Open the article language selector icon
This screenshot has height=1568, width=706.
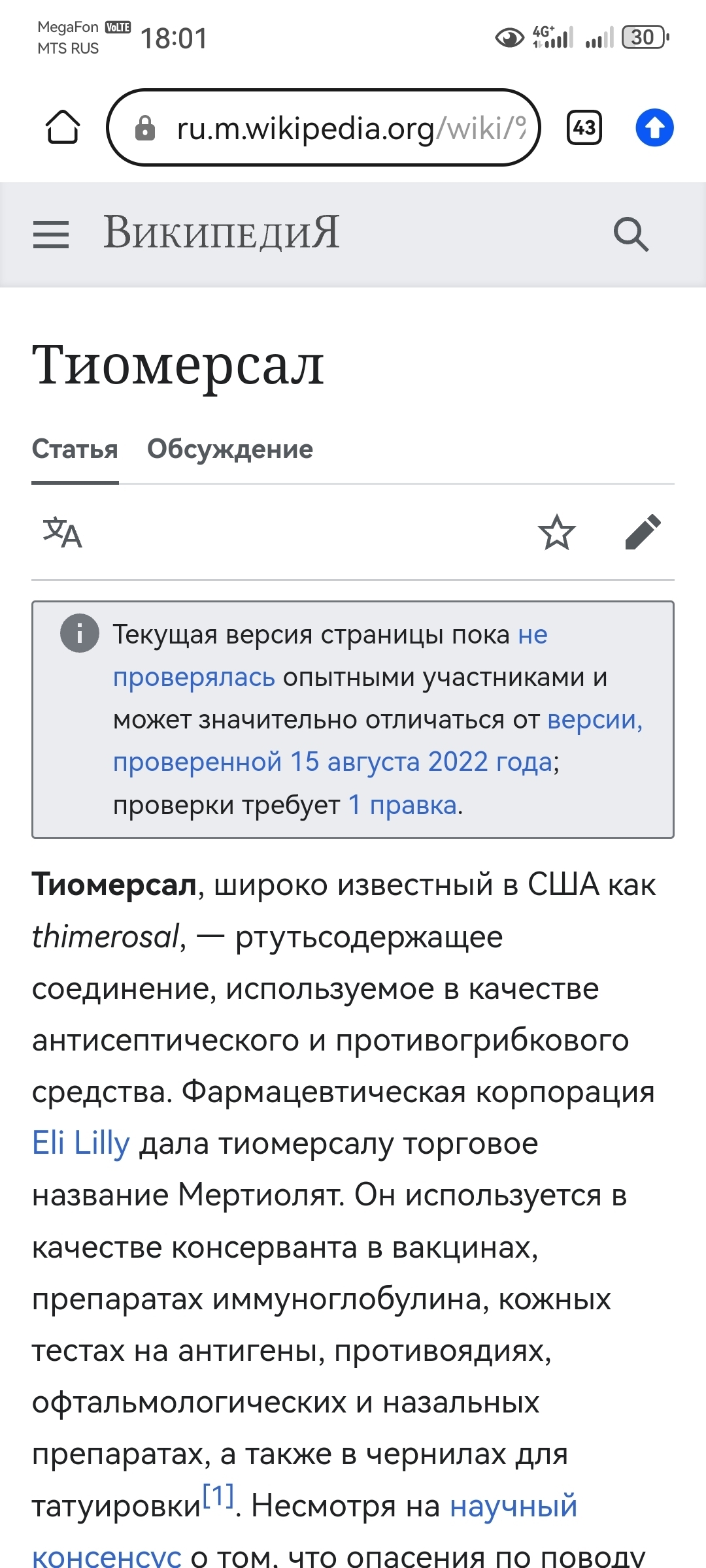(63, 532)
